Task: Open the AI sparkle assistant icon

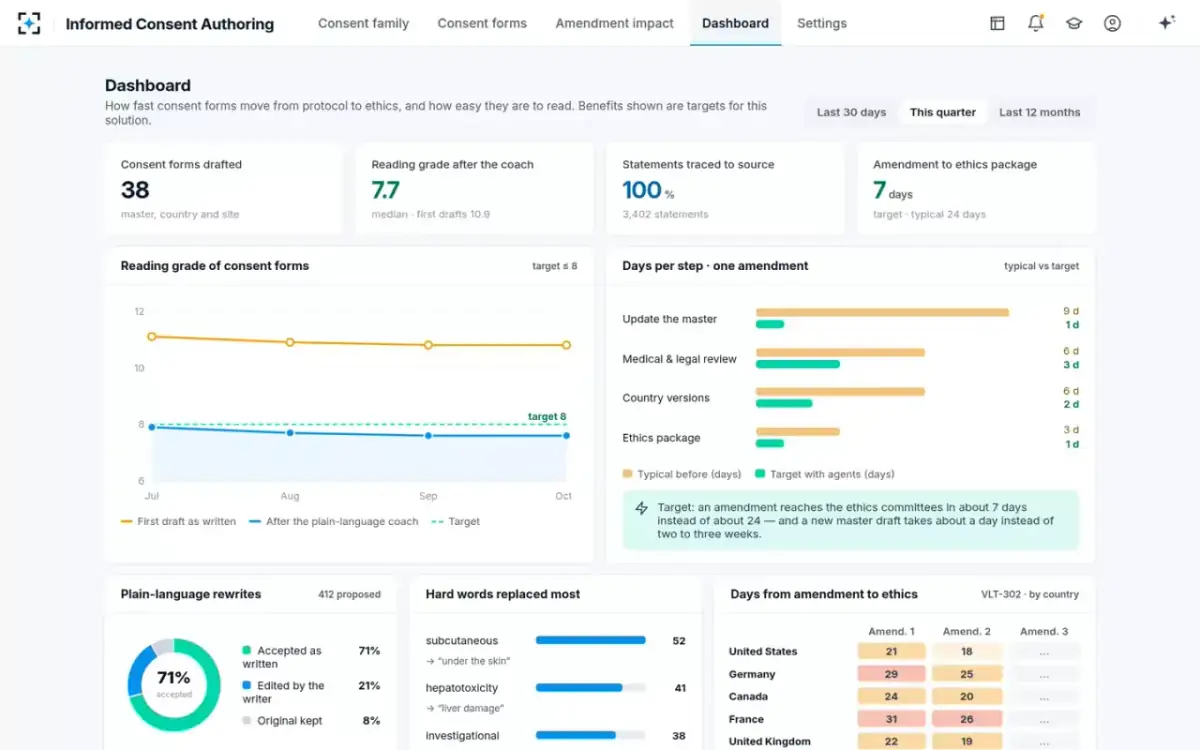Action: (x=1166, y=23)
